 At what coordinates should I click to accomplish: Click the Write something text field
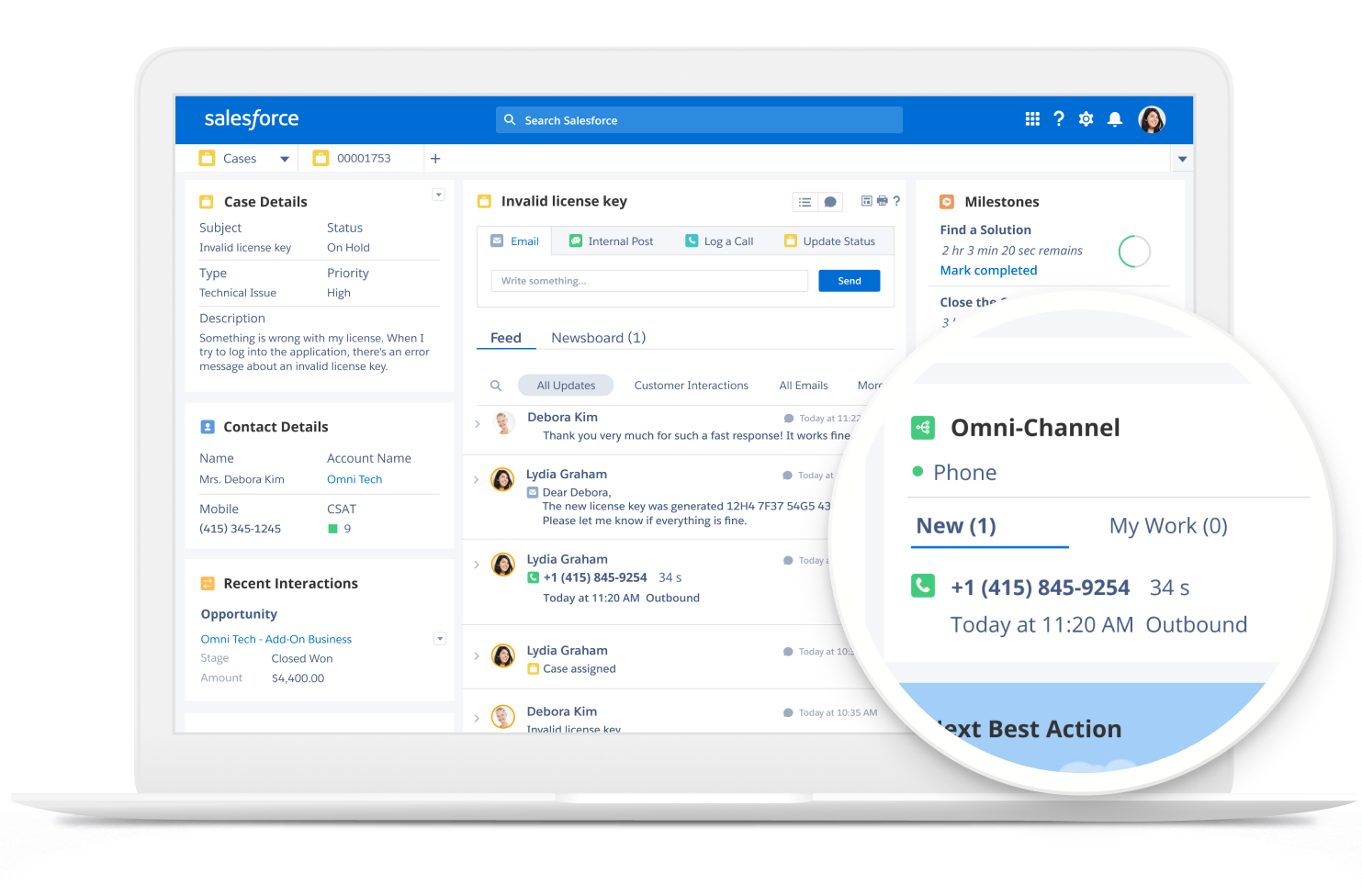pyautogui.click(x=649, y=281)
